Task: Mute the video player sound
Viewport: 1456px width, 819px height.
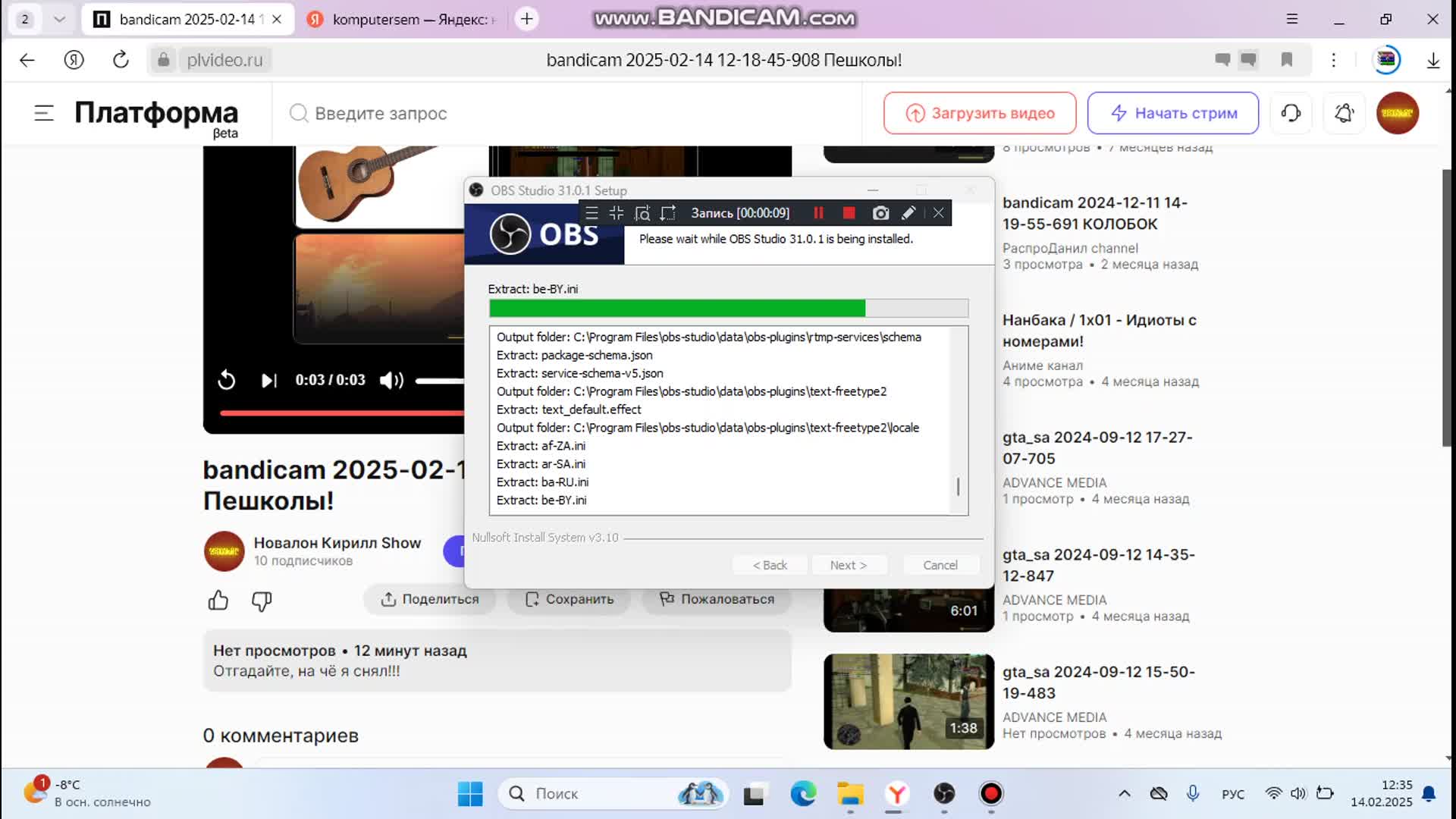Action: (391, 380)
